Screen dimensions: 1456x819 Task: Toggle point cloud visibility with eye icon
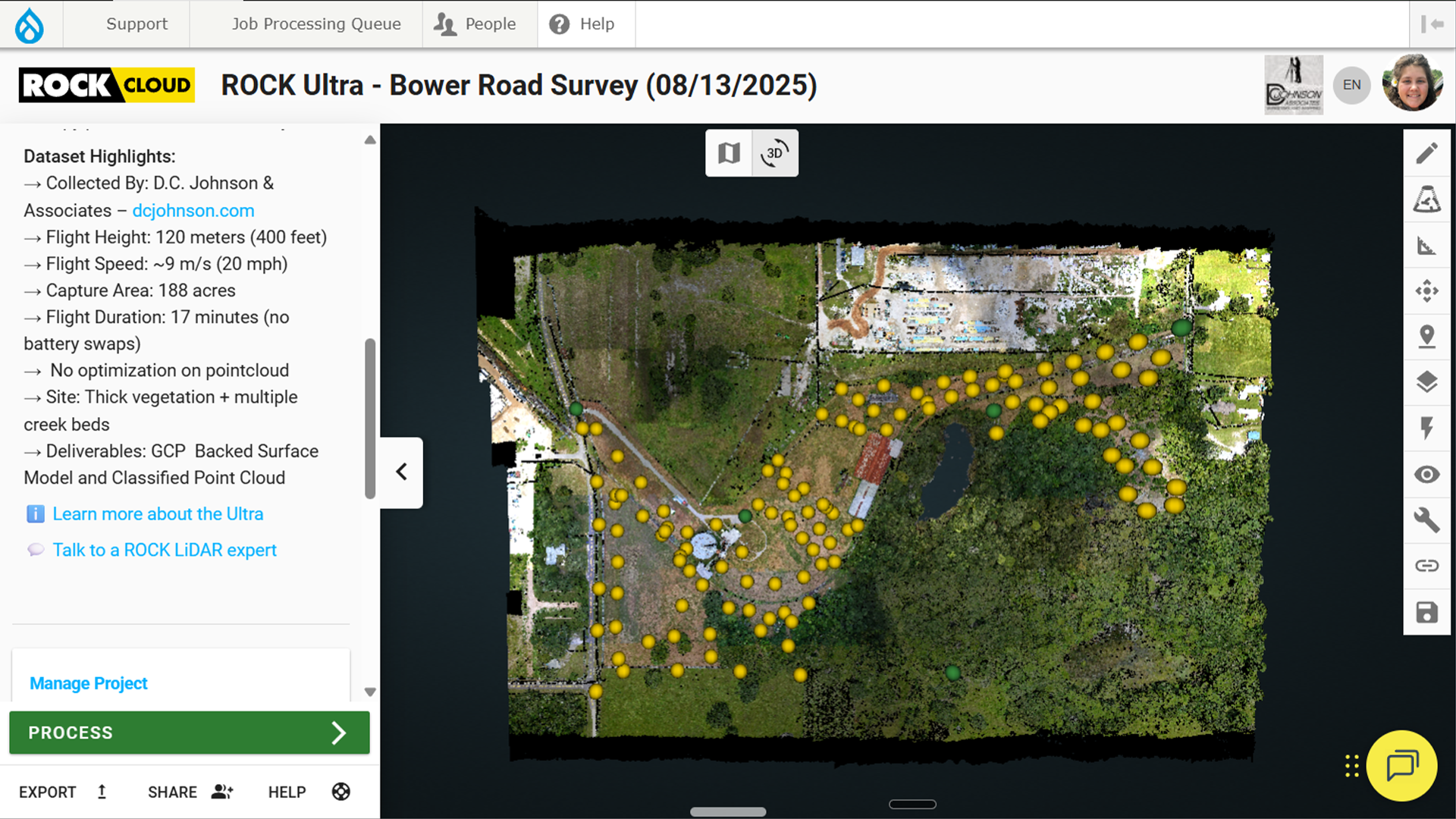[1428, 474]
